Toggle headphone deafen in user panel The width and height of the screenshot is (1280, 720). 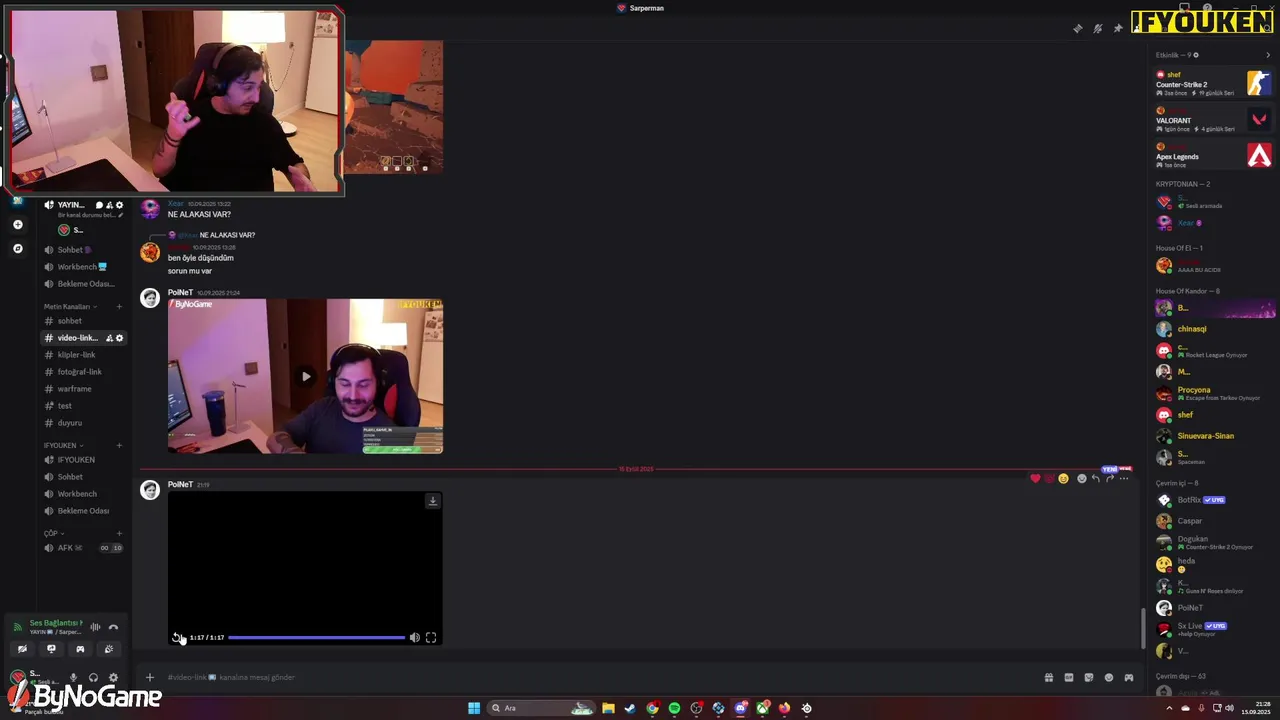(93, 677)
